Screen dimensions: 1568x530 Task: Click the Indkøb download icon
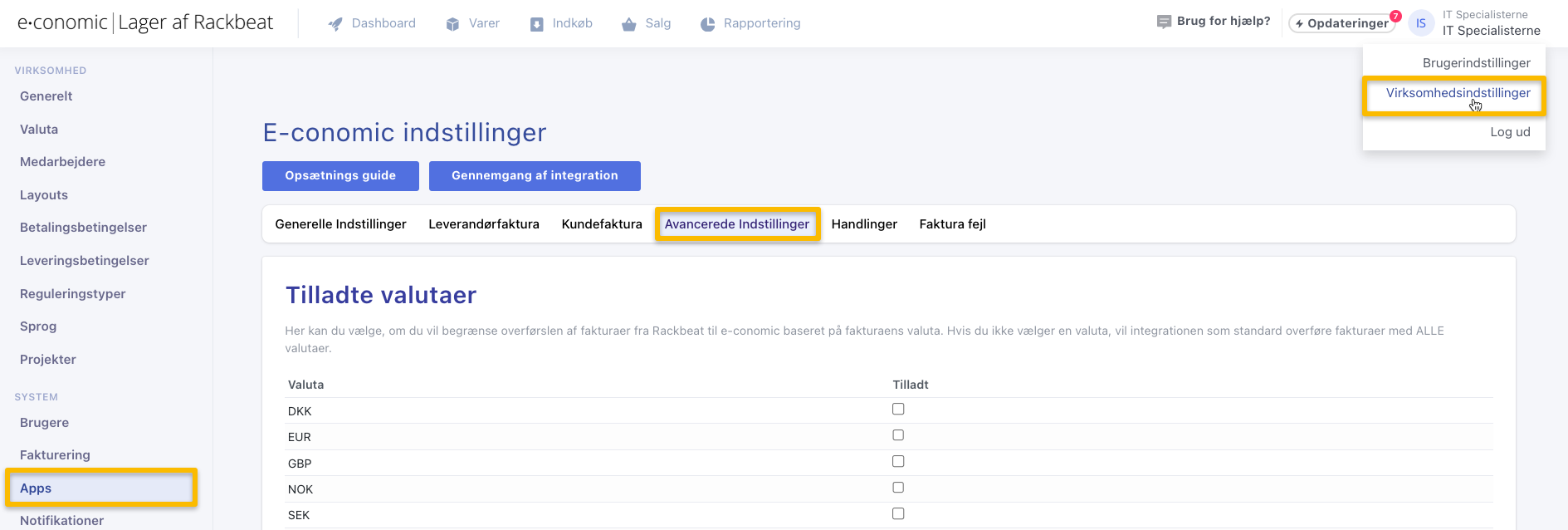[537, 24]
